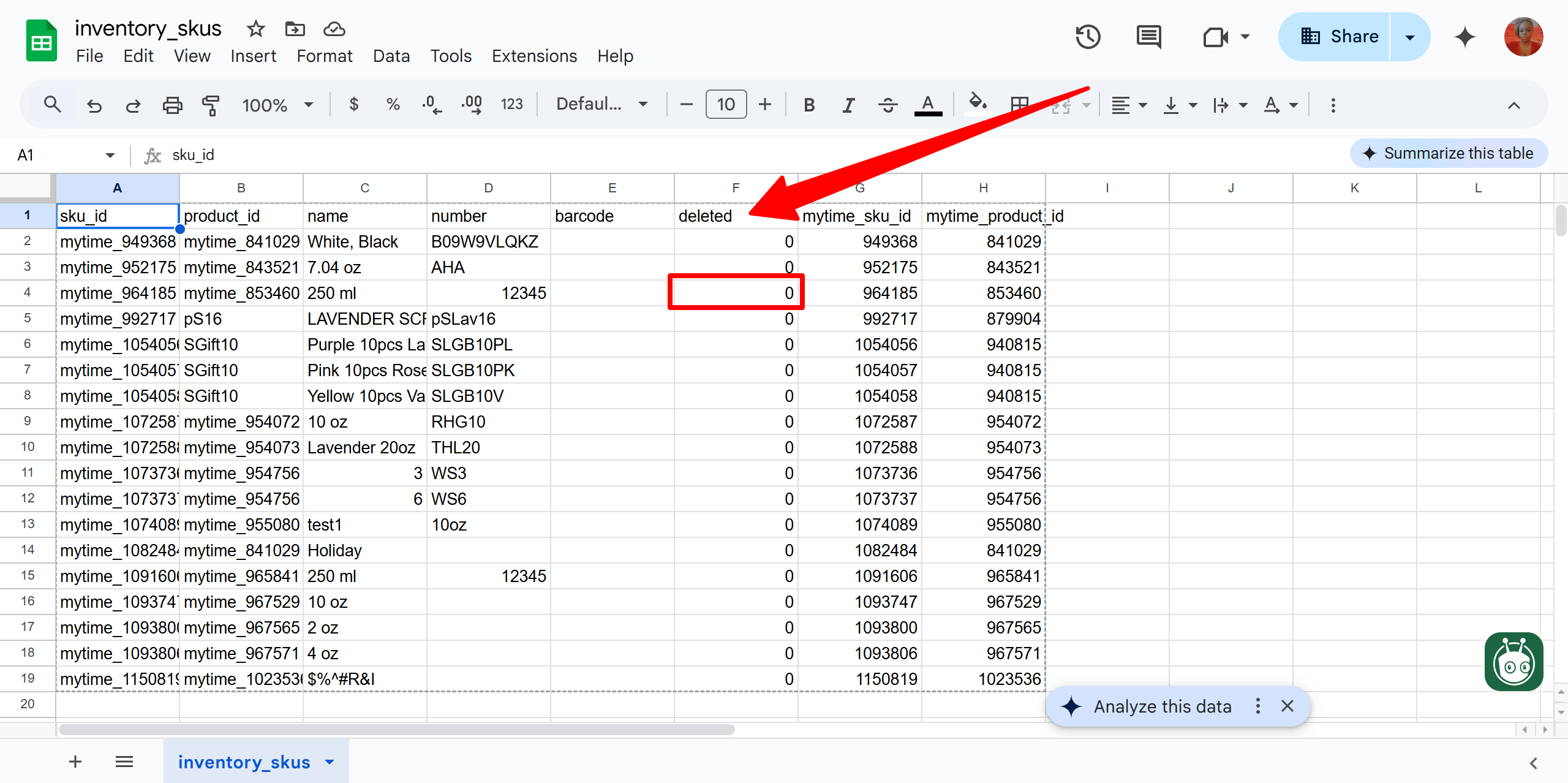The height and width of the screenshot is (783, 1568).
Task: Close the Analyze this data popup
Action: coord(1287,706)
